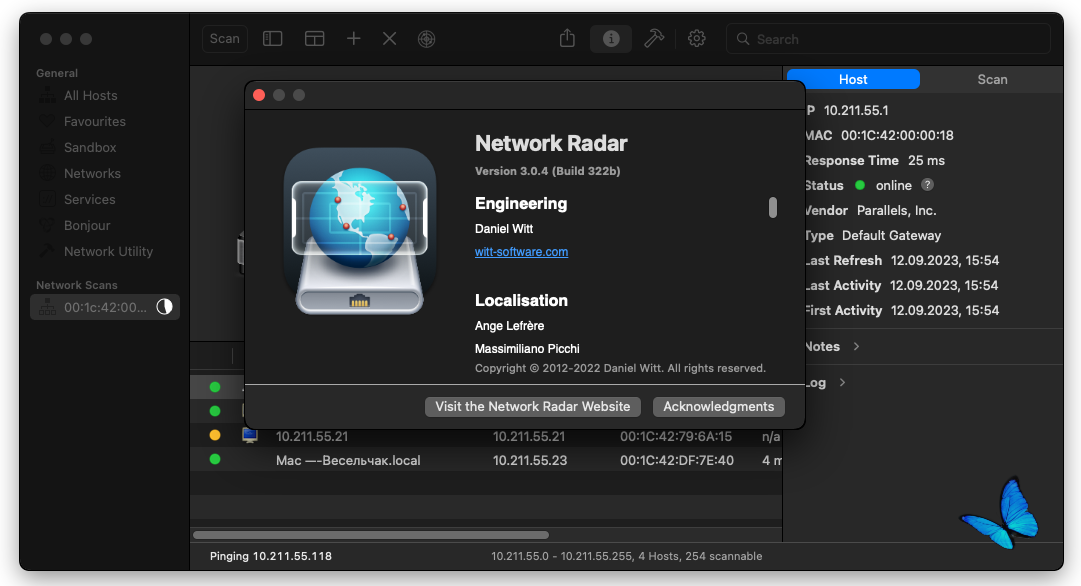The width and height of the screenshot is (1081, 586).
Task: Click the computer icon for 10.211.55.21
Action: tap(250, 436)
